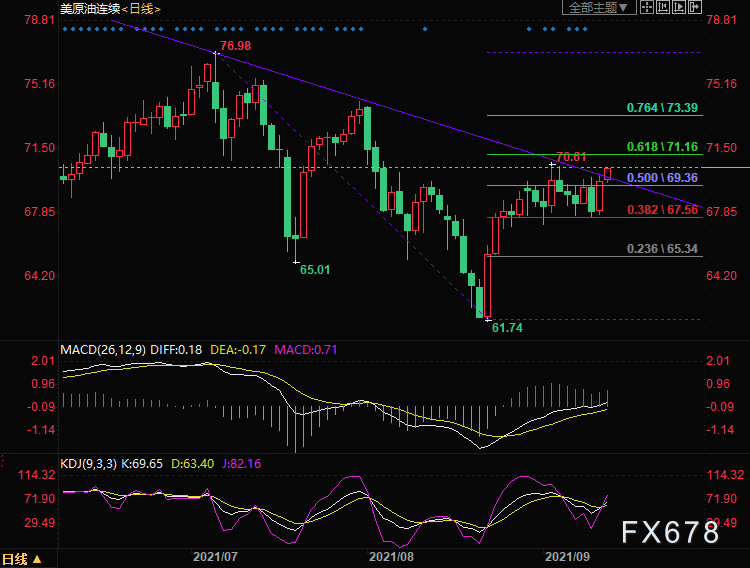
Task: Click the range measurement icon in top toolbar
Action: 662,7
